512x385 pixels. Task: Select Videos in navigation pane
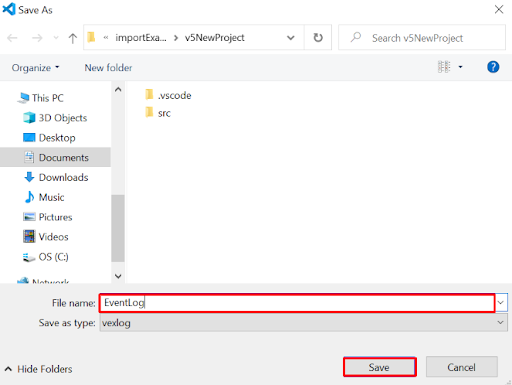click(53, 237)
